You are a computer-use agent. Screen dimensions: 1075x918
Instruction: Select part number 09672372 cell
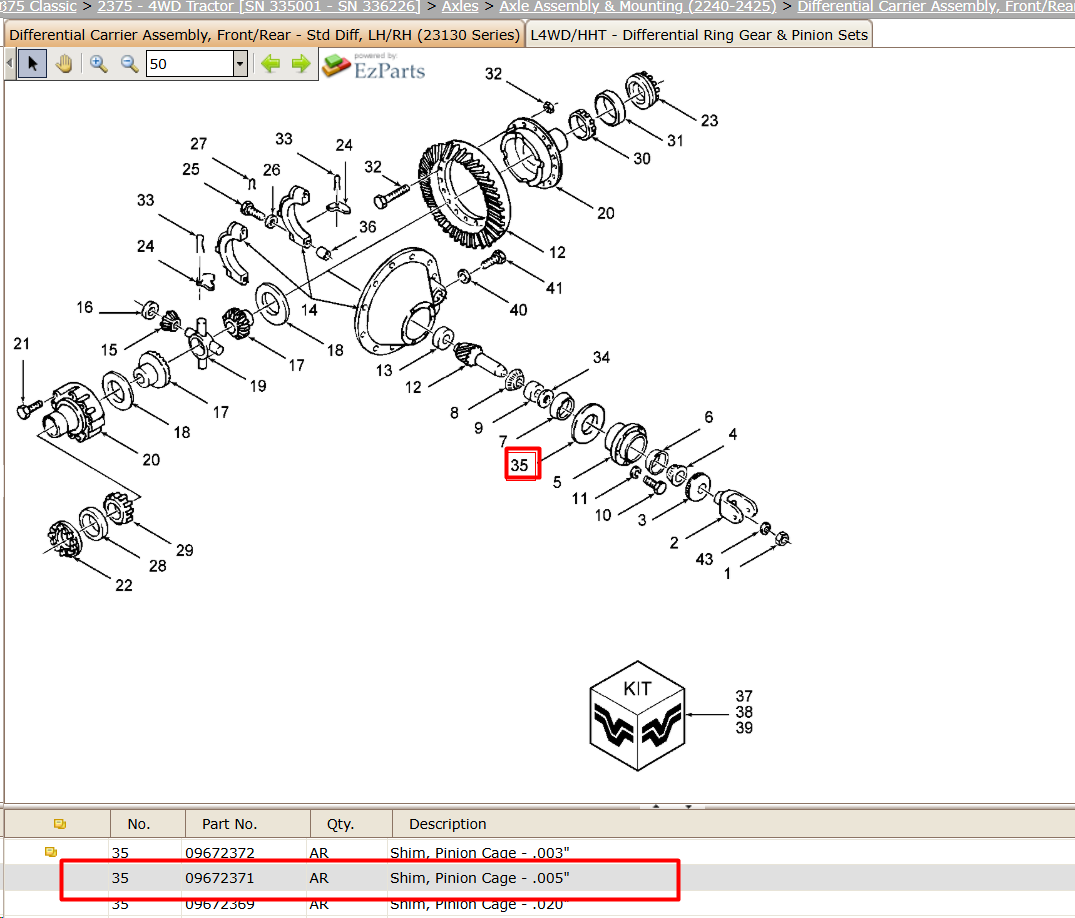click(x=220, y=853)
